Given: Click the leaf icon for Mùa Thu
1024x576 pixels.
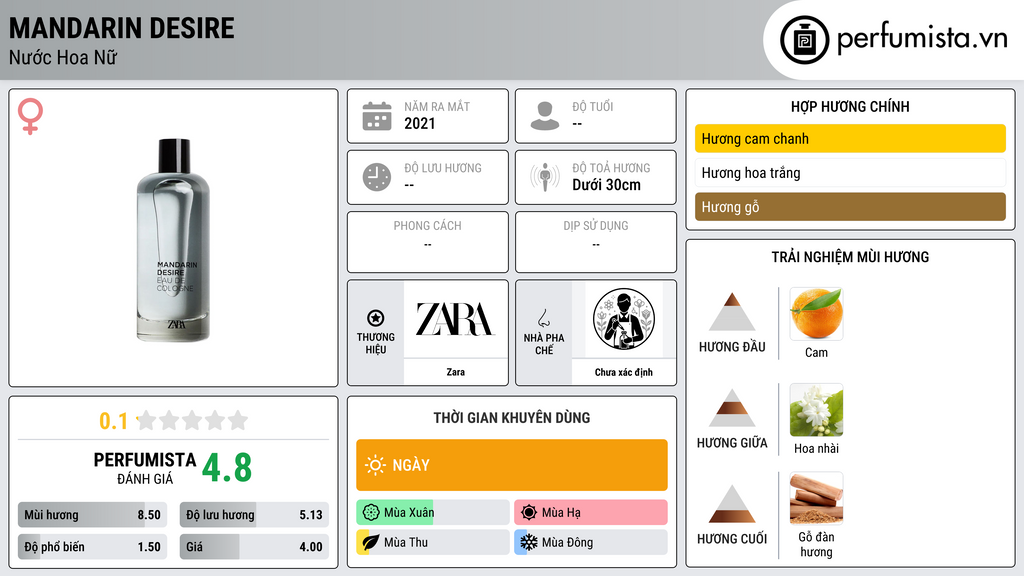Looking at the screenshot, I should point(371,542).
